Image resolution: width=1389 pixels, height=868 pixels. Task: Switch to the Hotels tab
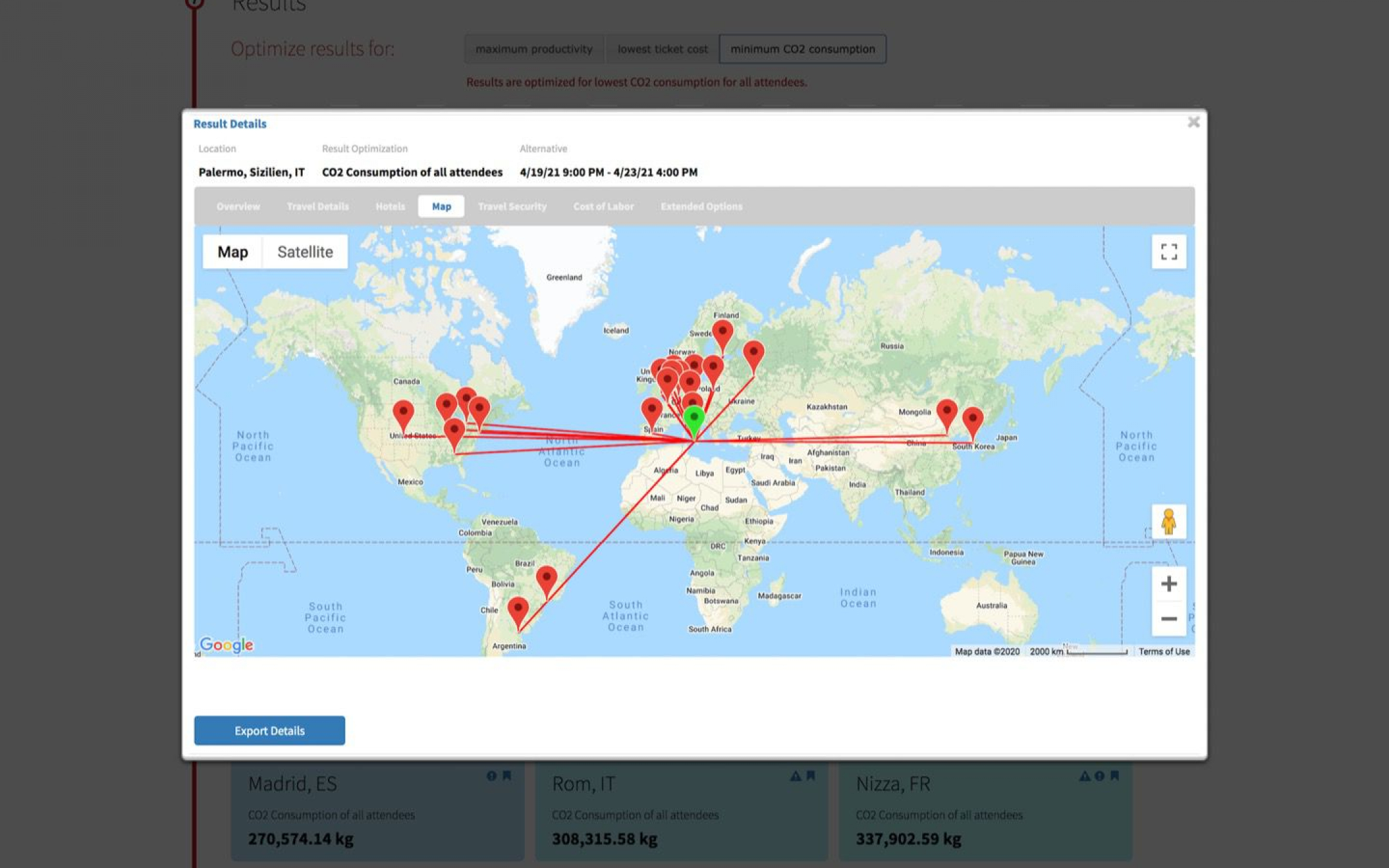(390, 206)
